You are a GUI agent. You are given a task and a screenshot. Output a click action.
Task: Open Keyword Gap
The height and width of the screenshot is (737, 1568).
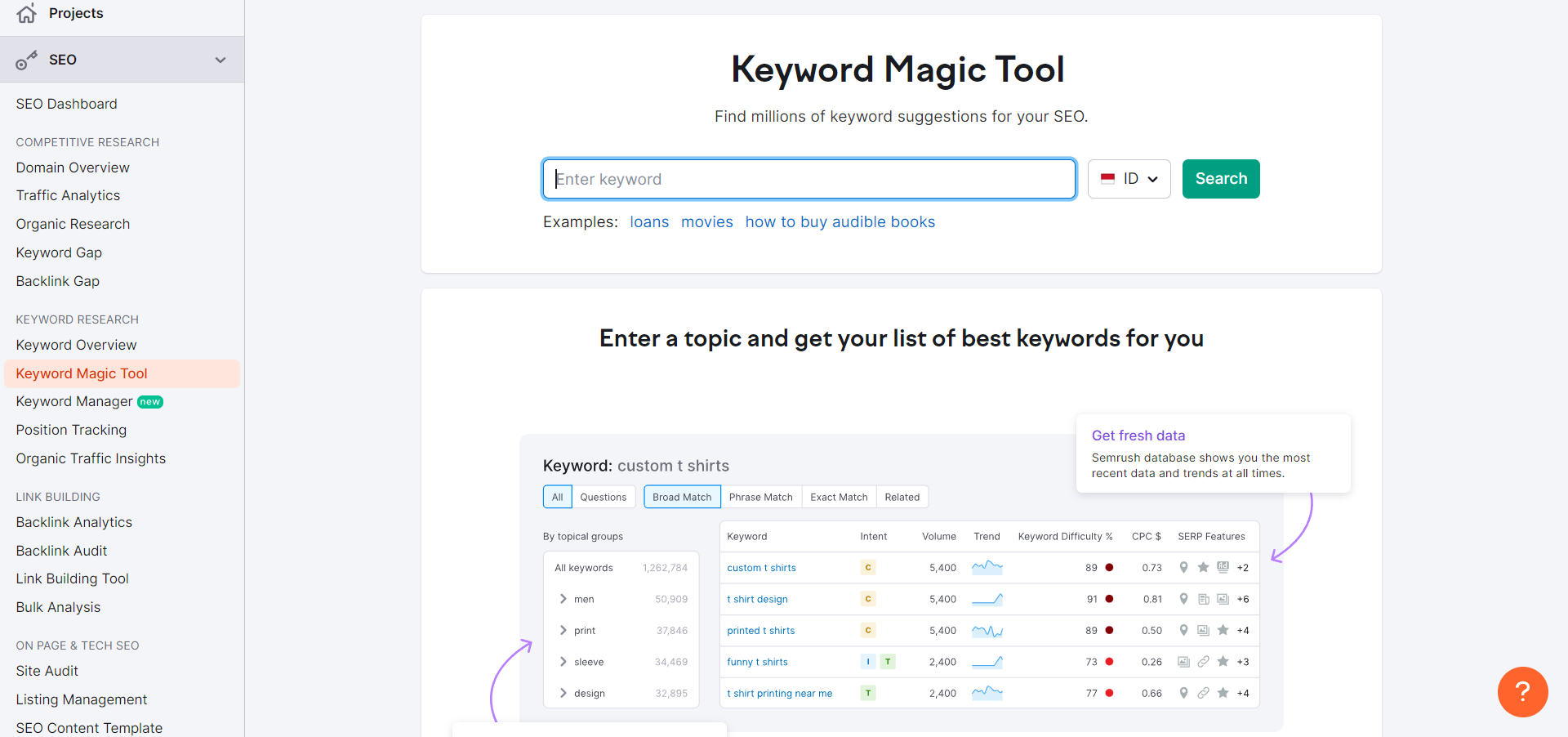(59, 252)
